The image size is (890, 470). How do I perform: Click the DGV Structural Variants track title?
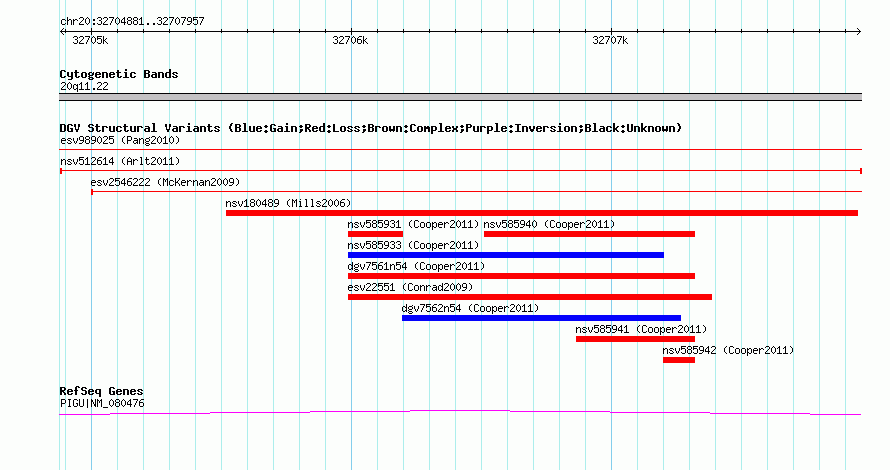pyautogui.click(x=370, y=128)
